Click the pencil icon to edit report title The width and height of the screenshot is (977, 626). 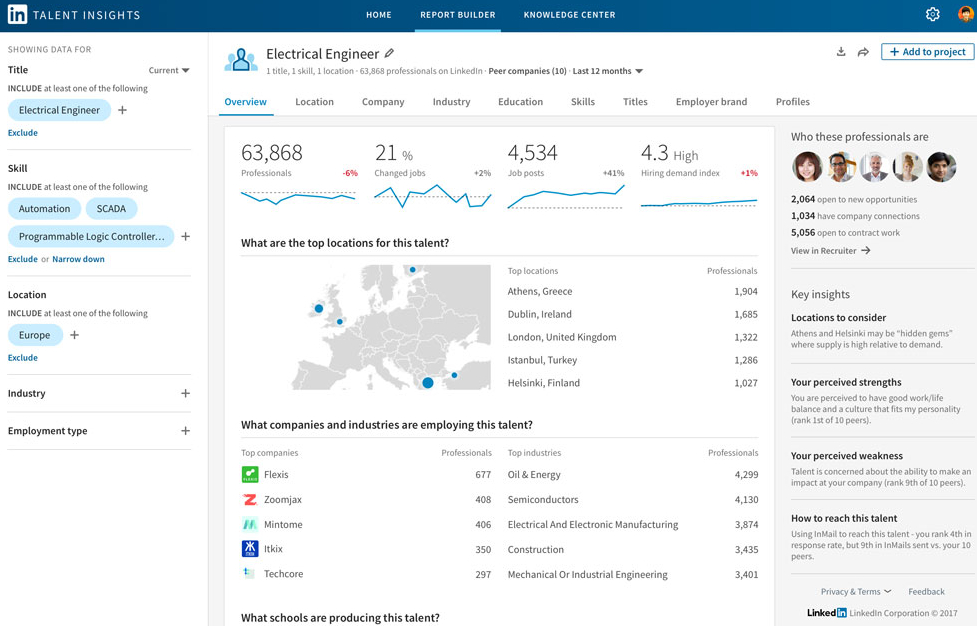click(x=389, y=54)
